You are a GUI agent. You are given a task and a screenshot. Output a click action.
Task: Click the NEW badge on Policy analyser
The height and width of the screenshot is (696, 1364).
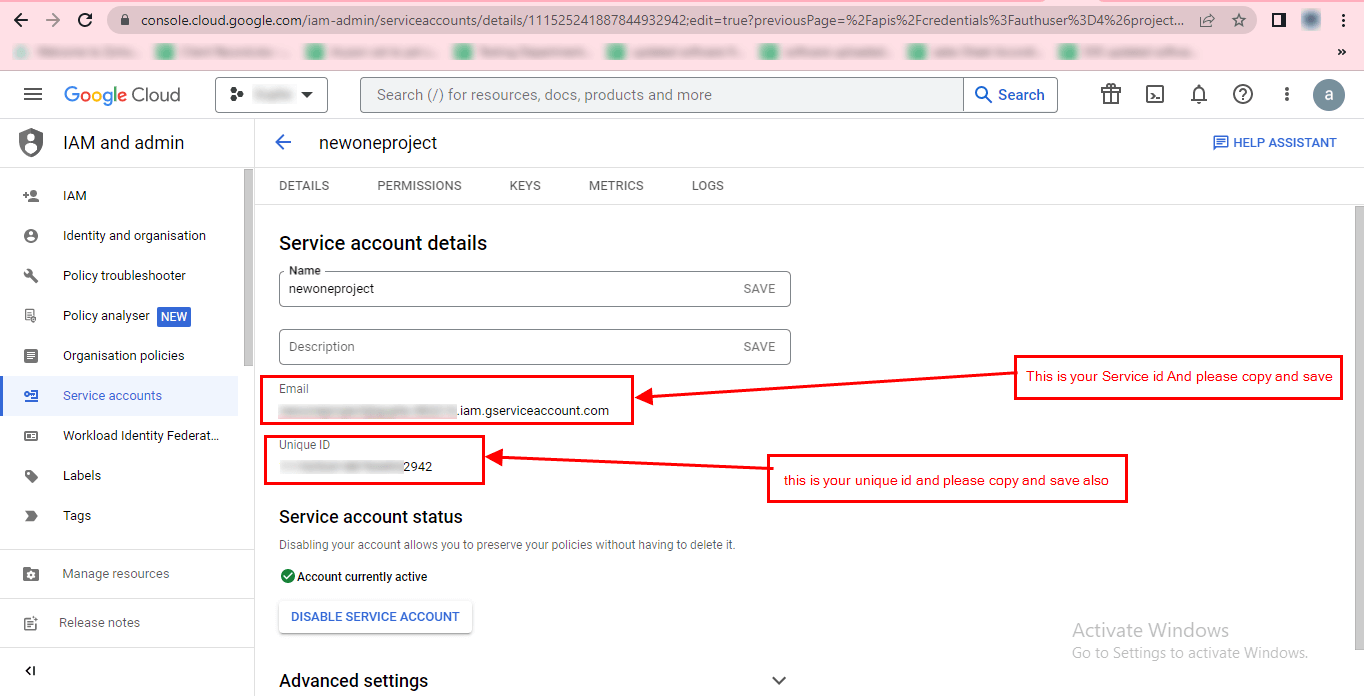point(174,316)
